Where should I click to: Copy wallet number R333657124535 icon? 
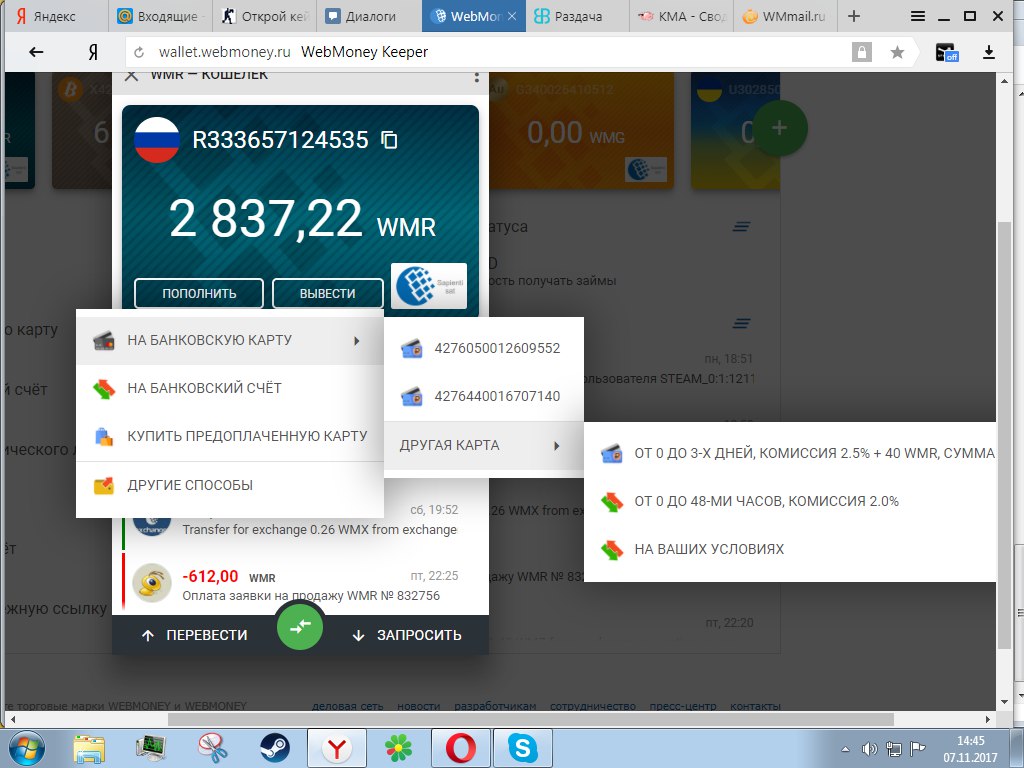(x=389, y=140)
